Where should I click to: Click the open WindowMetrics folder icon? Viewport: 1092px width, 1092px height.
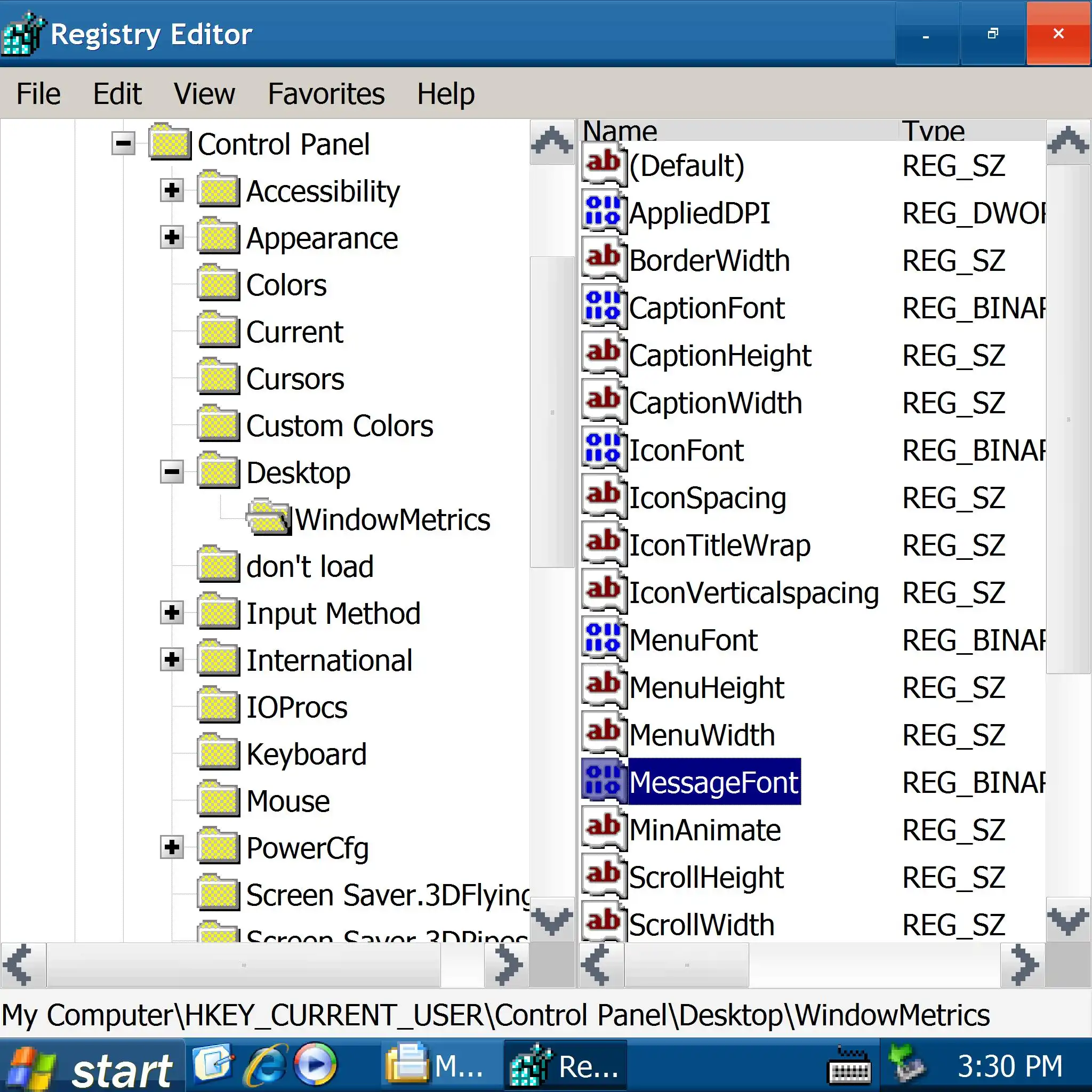(x=268, y=518)
